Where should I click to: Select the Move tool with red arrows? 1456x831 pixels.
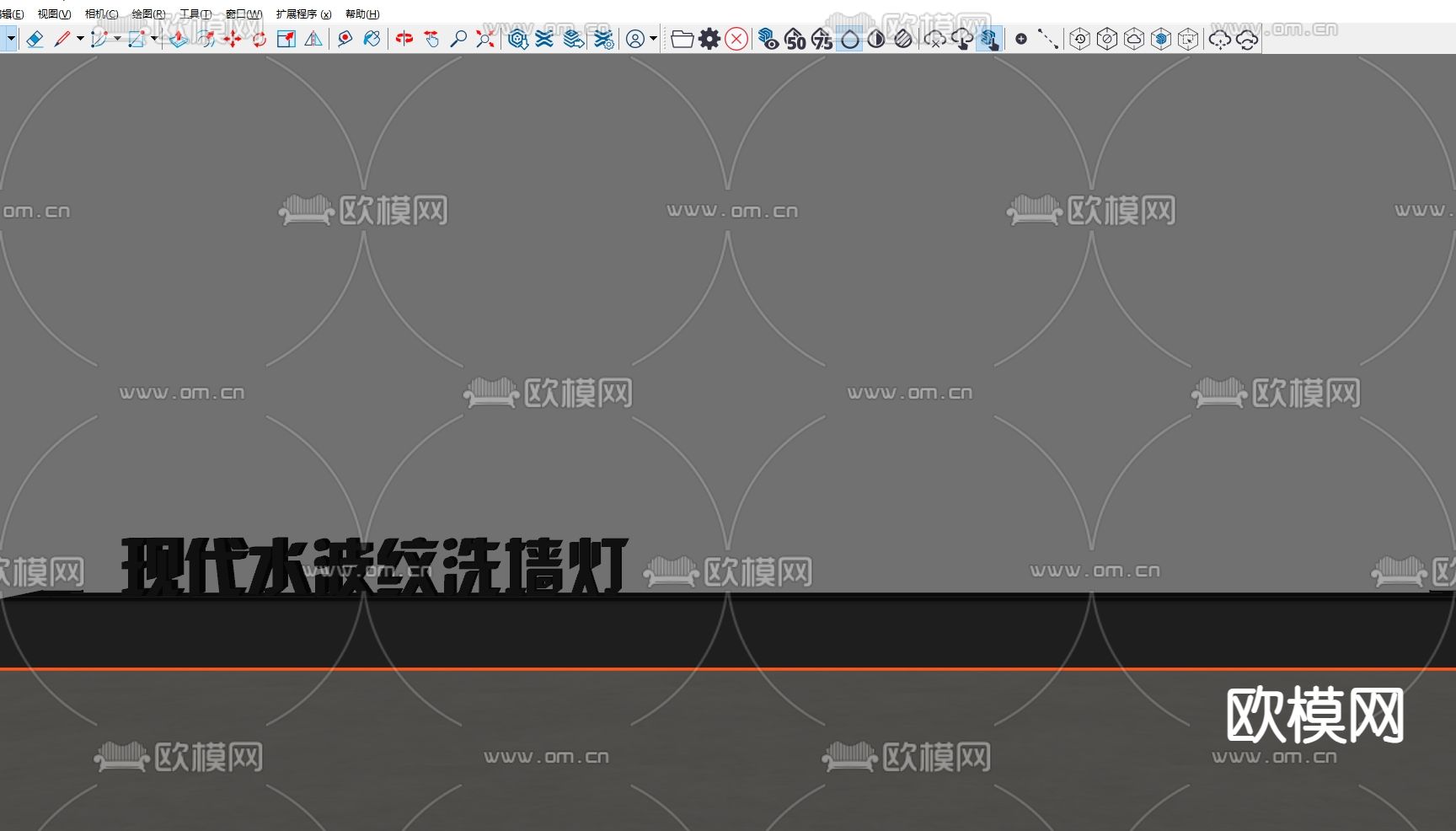[x=233, y=39]
